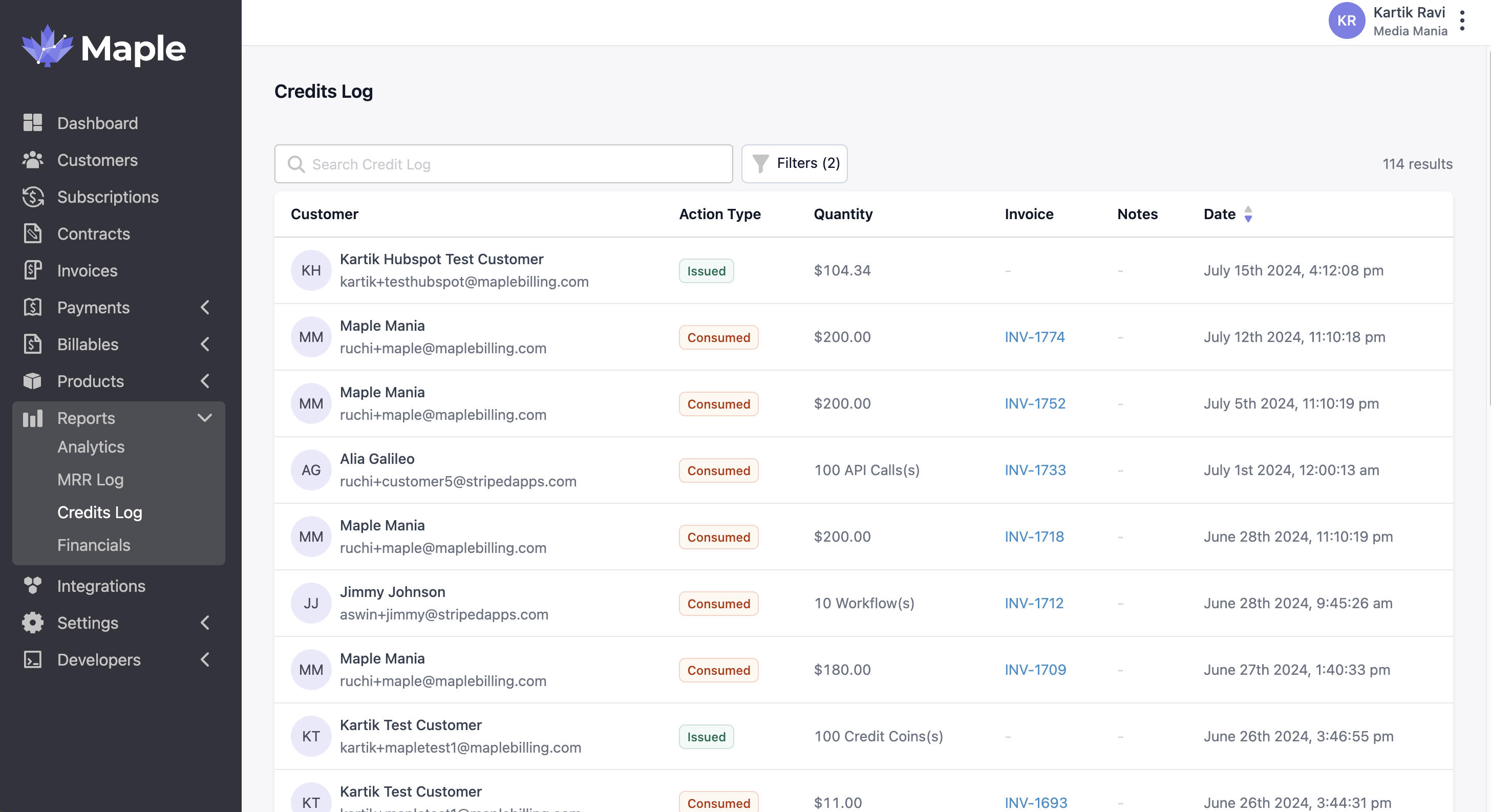Click the Customers people icon
Viewport: 1491px width, 812px height.
tap(32, 160)
